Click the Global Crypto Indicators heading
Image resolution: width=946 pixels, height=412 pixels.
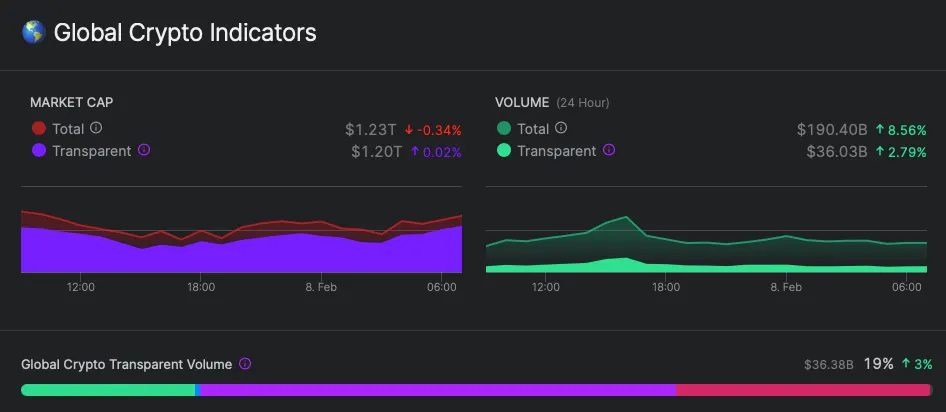pyautogui.click(x=185, y=33)
